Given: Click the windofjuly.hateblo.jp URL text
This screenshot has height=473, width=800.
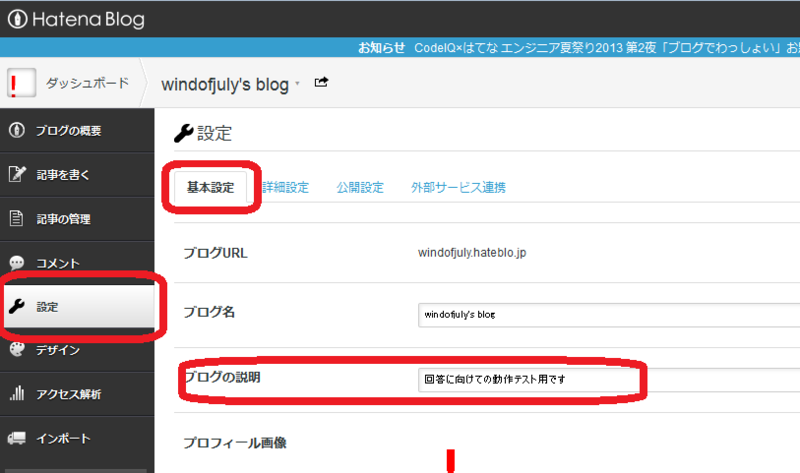Looking at the screenshot, I should [472, 253].
